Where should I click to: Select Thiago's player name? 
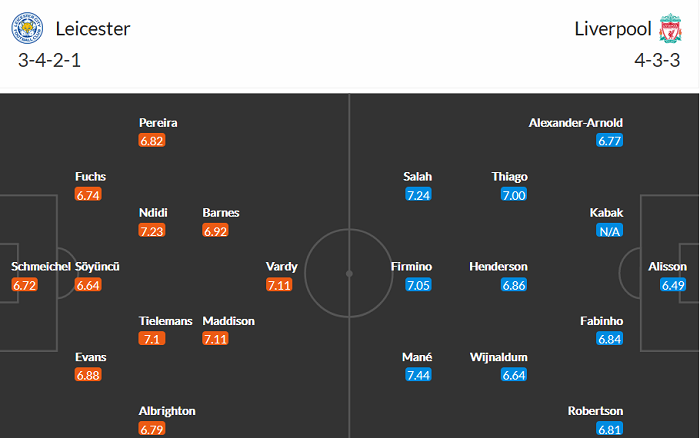509,177
